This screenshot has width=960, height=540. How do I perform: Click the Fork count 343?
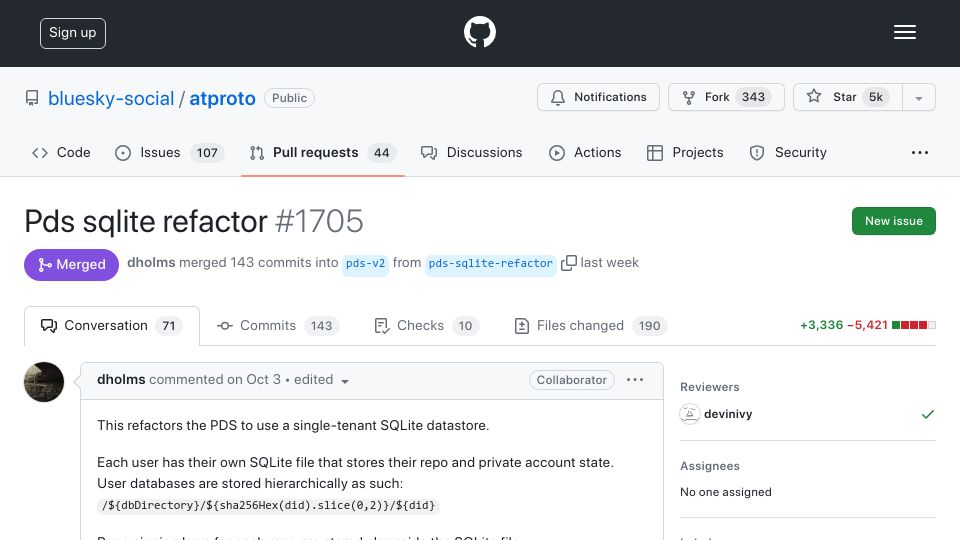point(753,97)
